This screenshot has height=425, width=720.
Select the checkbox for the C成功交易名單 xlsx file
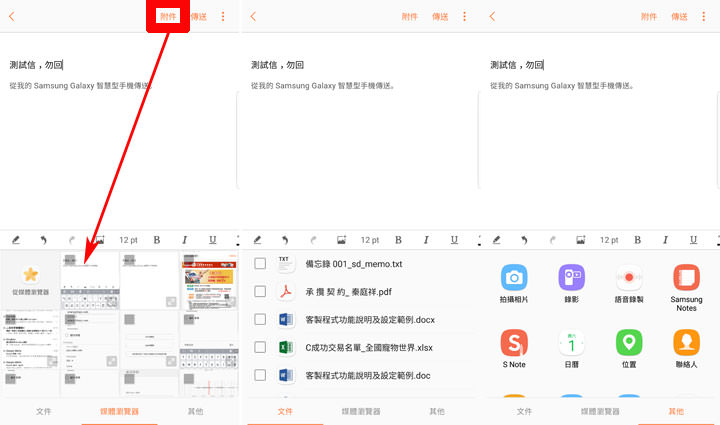tap(260, 347)
